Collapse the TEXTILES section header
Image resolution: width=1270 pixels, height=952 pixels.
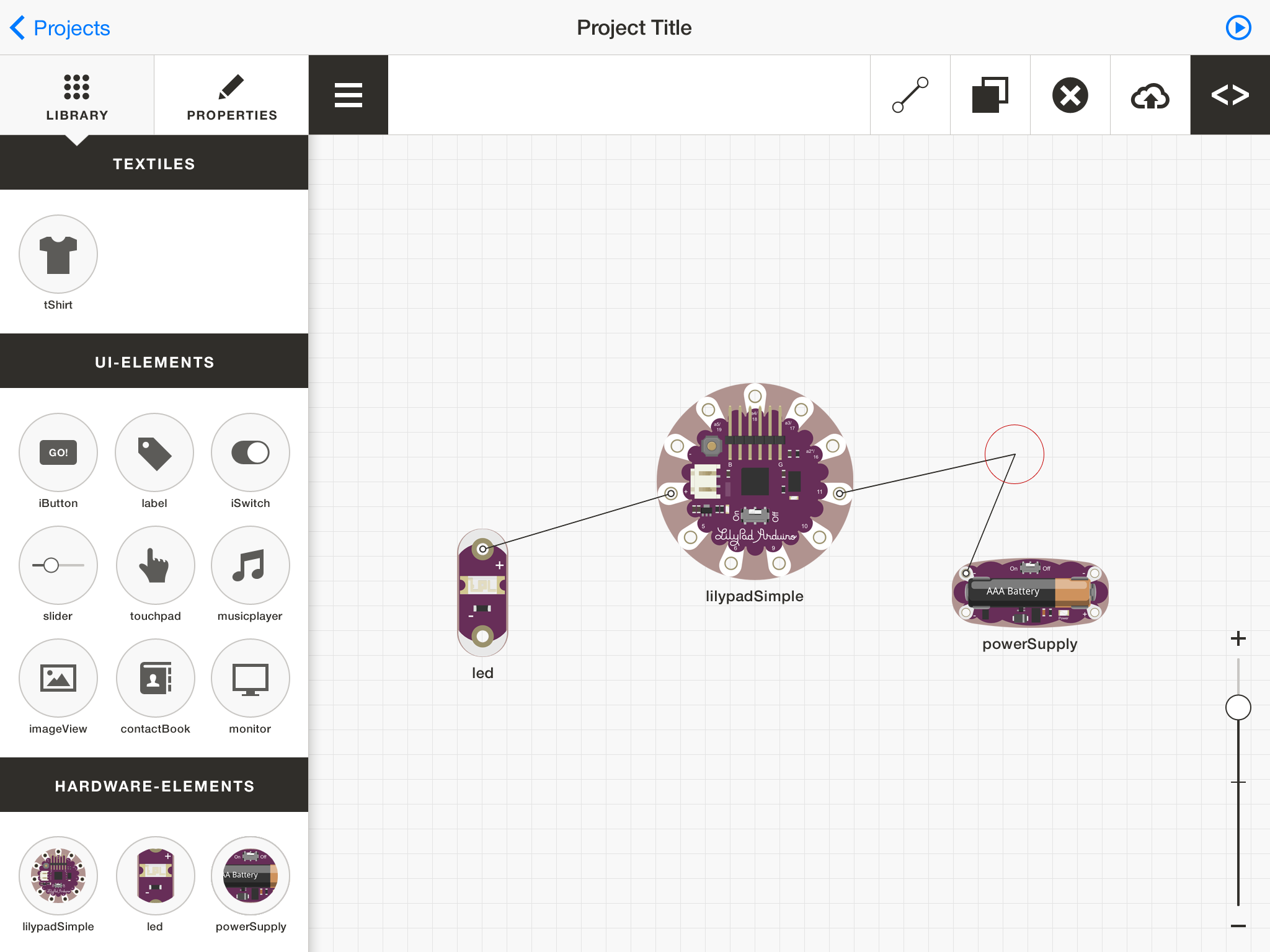click(154, 164)
